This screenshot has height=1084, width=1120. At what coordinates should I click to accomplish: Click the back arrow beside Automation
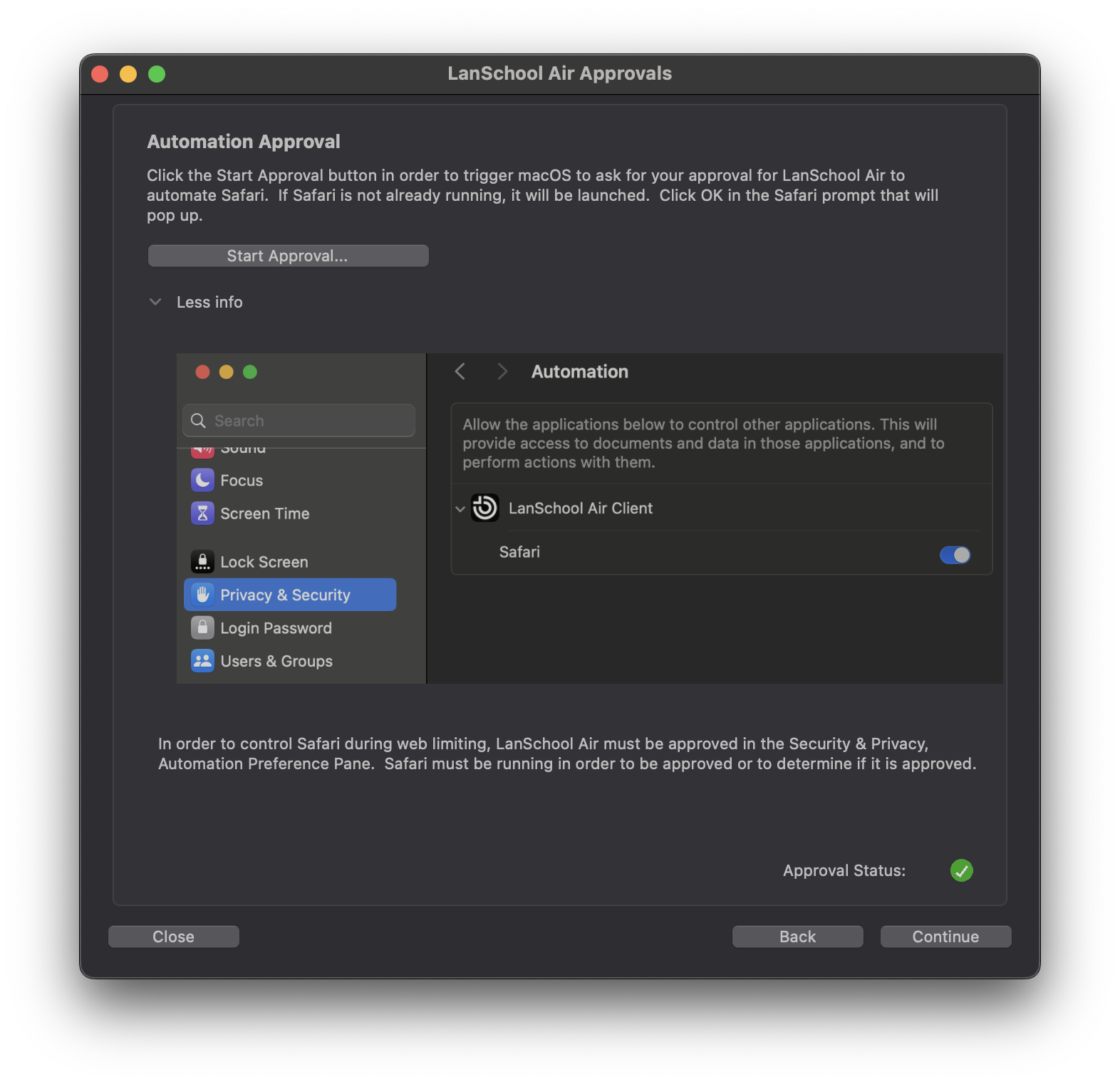point(460,371)
